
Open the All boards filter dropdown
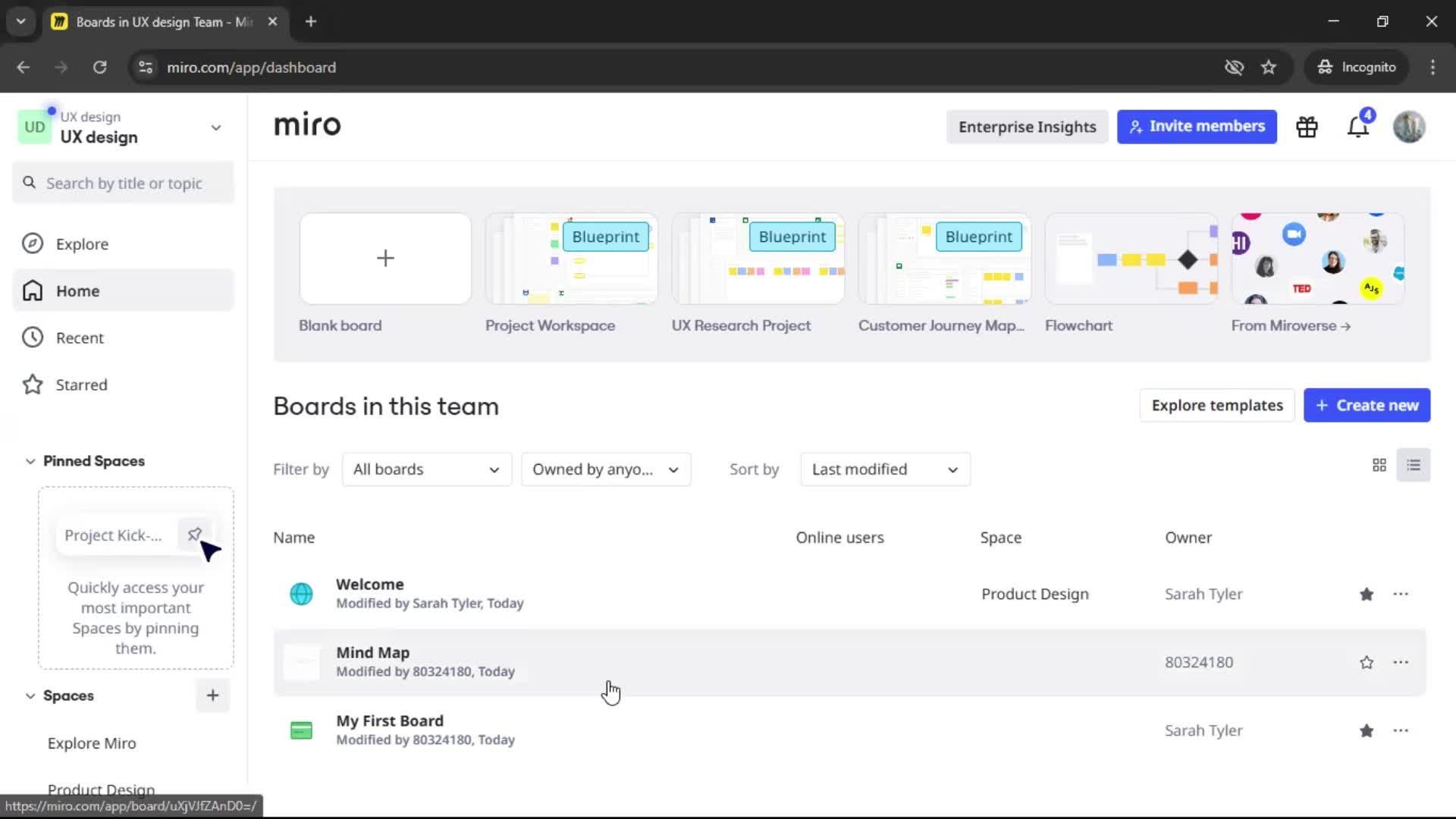click(426, 469)
